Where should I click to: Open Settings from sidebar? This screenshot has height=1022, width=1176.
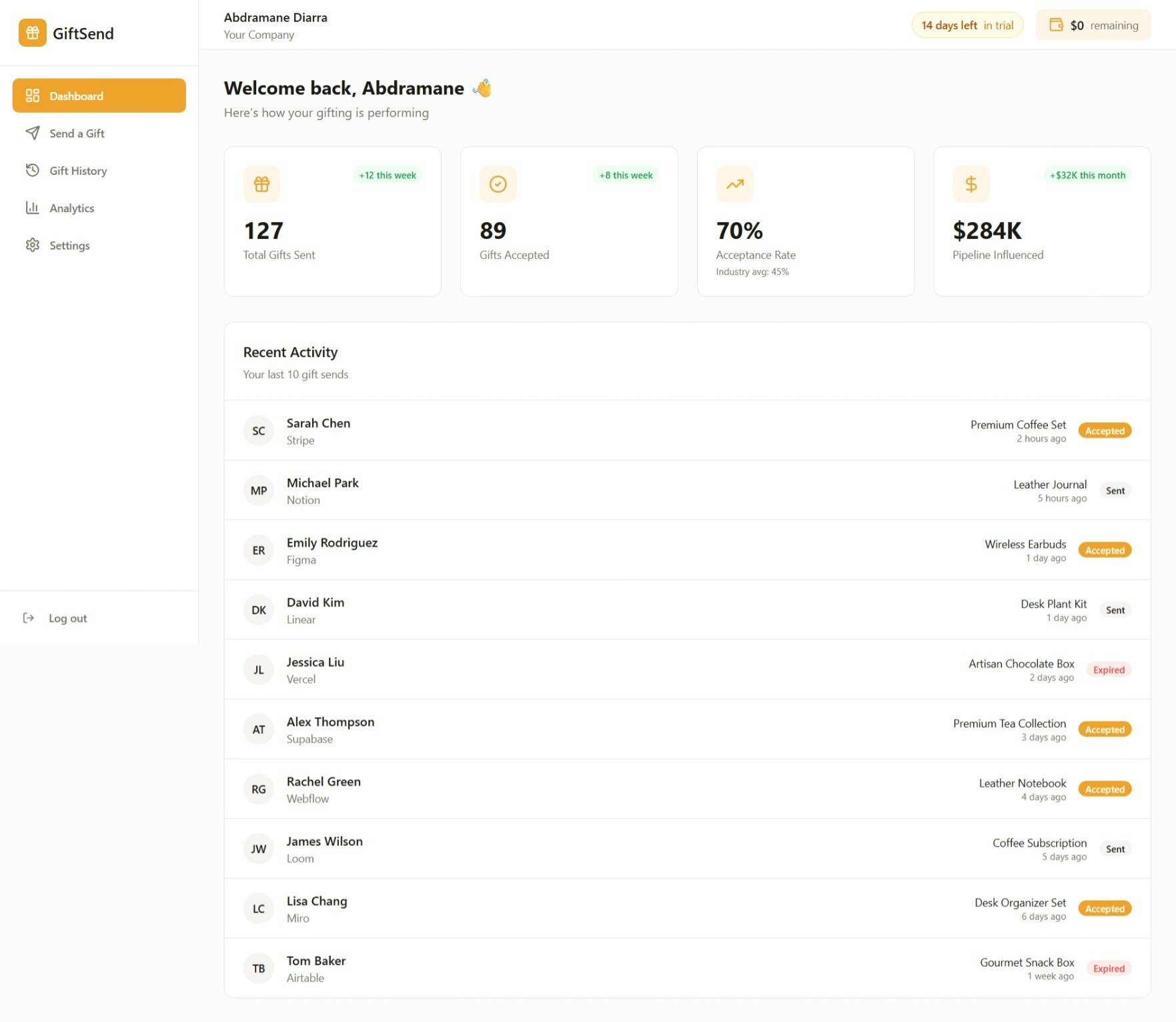(x=99, y=245)
